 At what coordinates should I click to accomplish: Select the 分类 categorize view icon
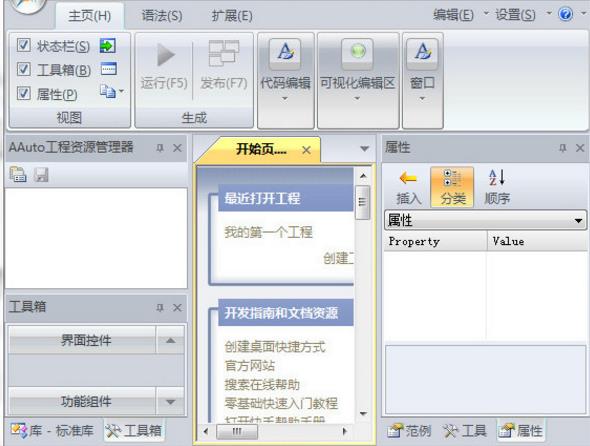pyautogui.click(x=452, y=178)
